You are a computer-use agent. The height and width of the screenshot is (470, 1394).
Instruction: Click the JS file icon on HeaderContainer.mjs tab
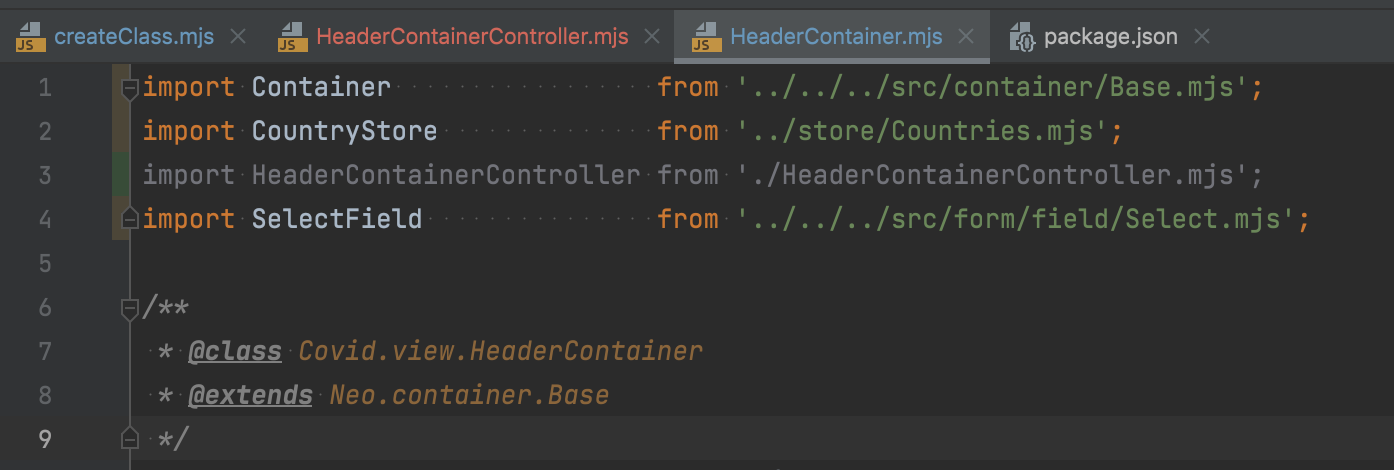pos(706,37)
